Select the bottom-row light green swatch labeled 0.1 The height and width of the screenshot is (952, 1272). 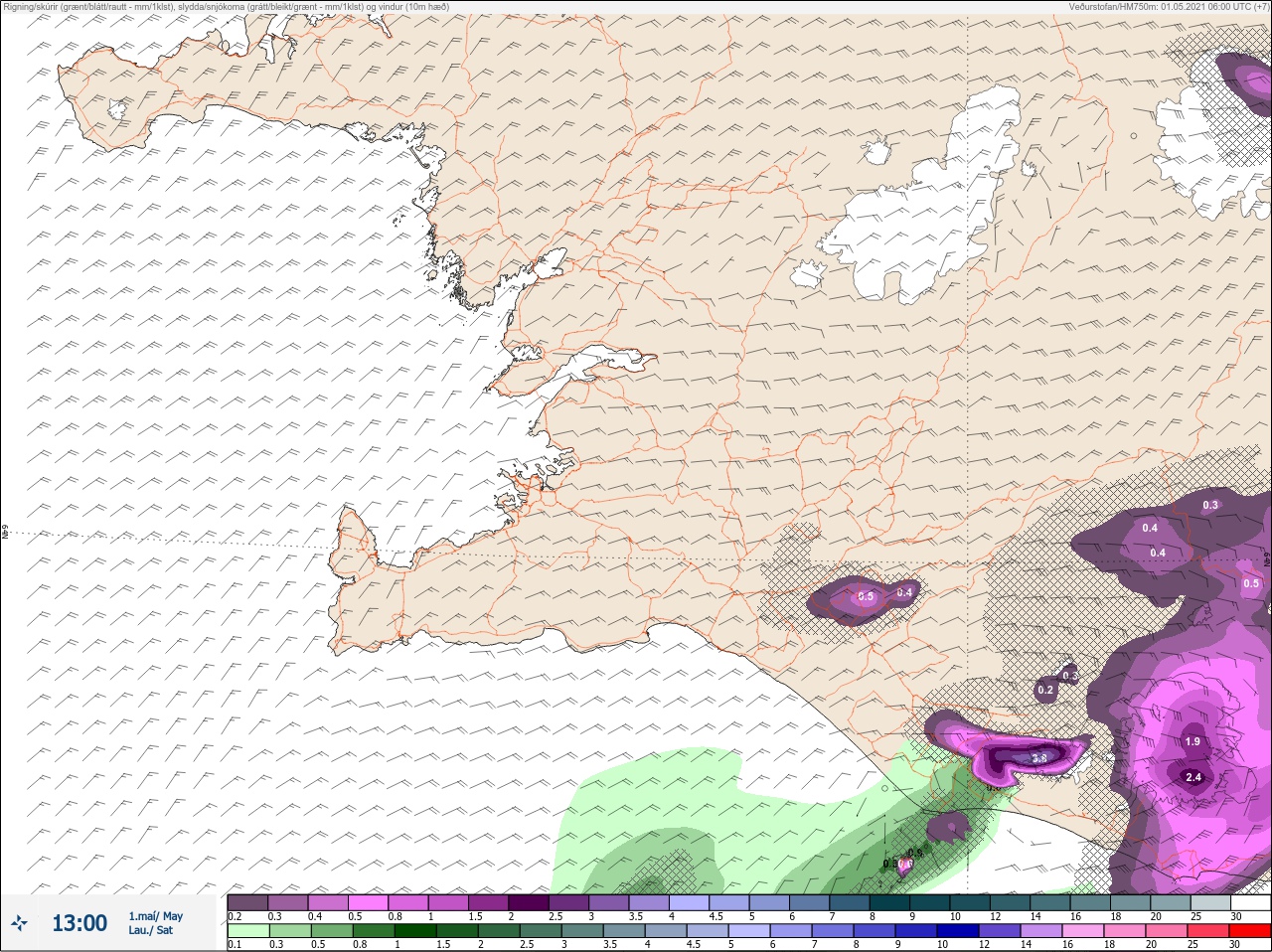click(x=248, y=931)
